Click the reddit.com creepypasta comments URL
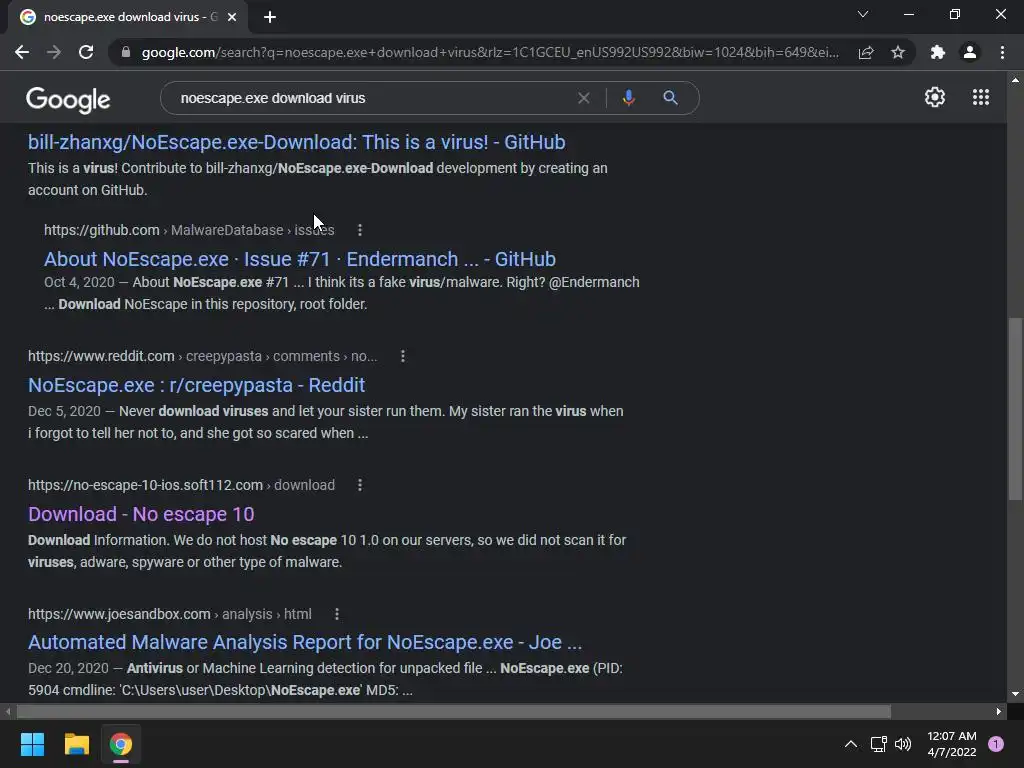Viewport: 1024px width, 768px height. [202, 356]
